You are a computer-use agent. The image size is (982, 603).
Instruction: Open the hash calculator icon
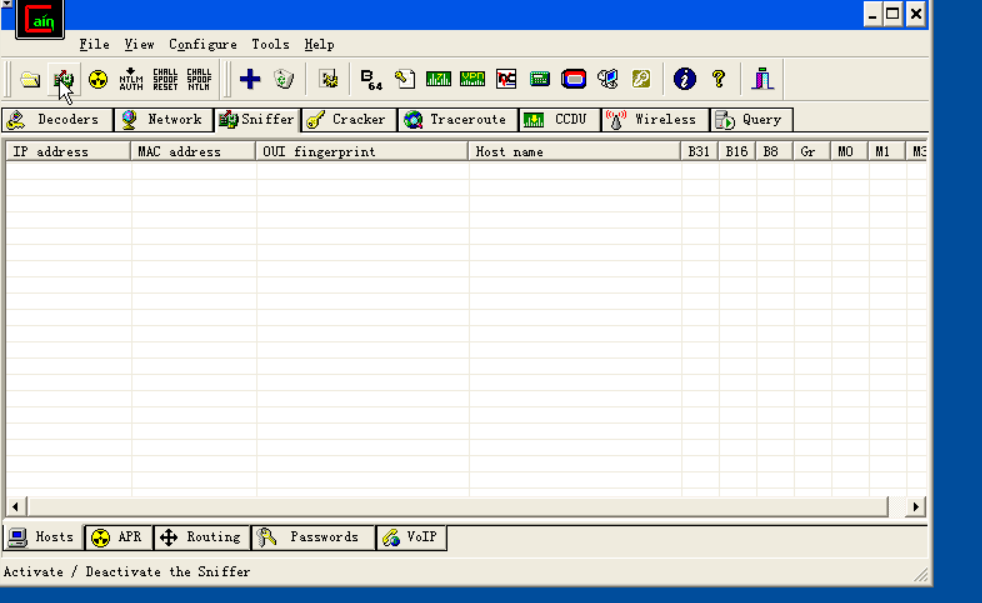(539, 79)
